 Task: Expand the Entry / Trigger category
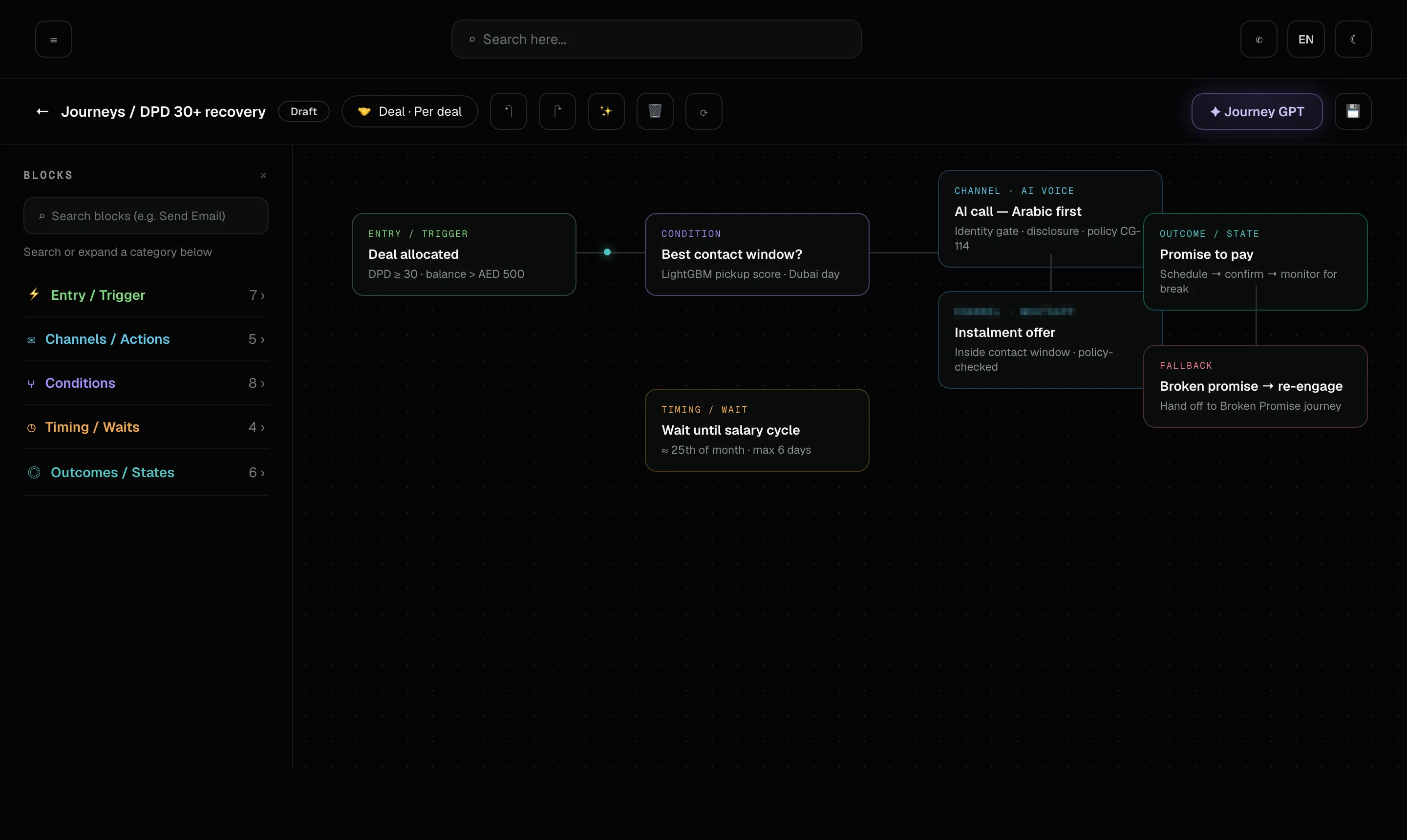coord(146,295)
